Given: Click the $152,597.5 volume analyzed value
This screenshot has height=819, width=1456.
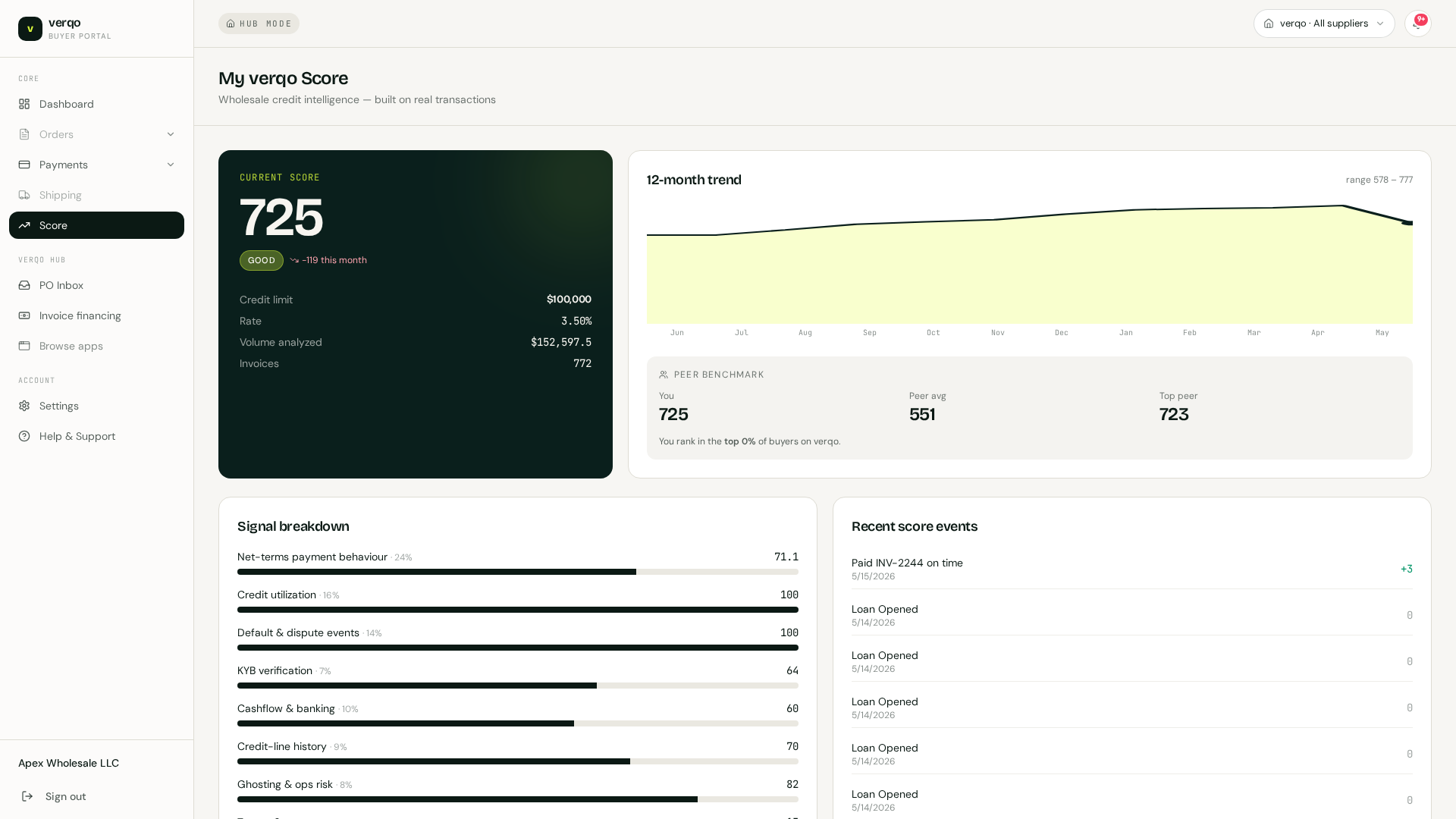Looking at the screenshot, I should 561,342.
